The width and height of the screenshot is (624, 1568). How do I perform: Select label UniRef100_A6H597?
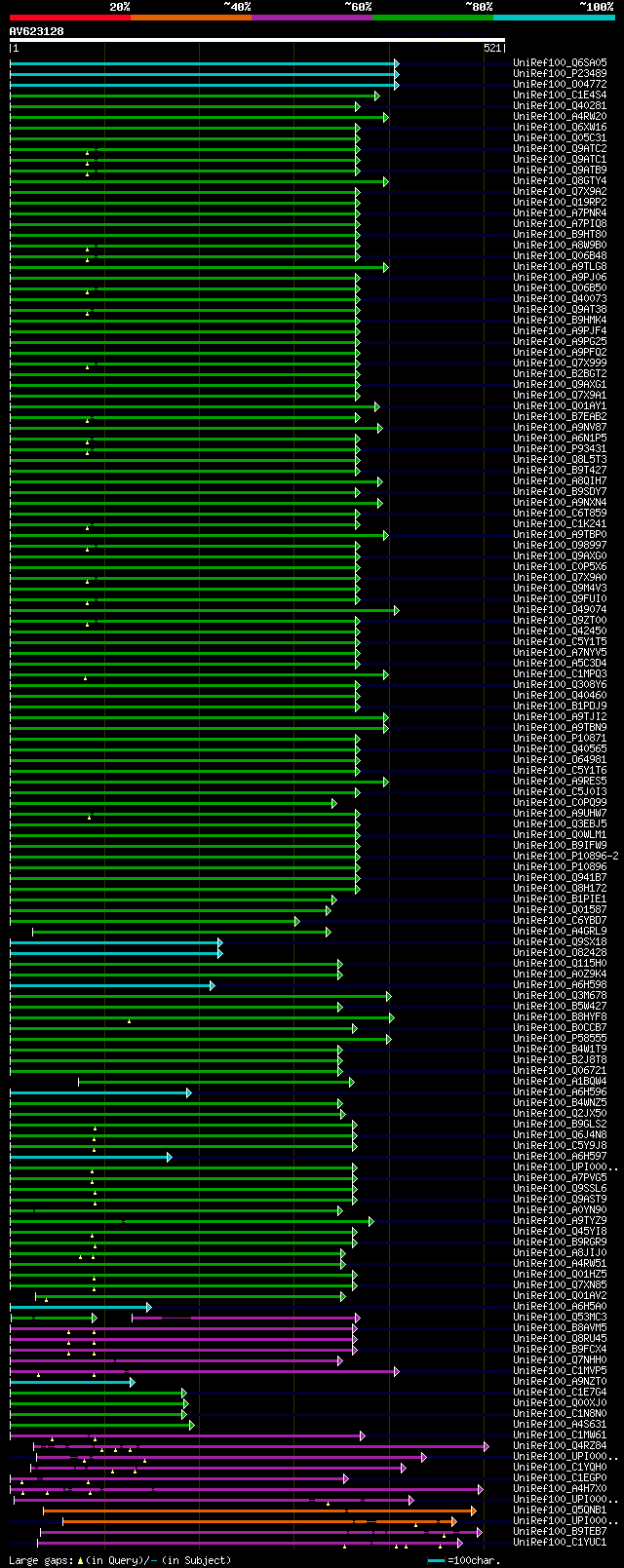[x=560, y=1157]
